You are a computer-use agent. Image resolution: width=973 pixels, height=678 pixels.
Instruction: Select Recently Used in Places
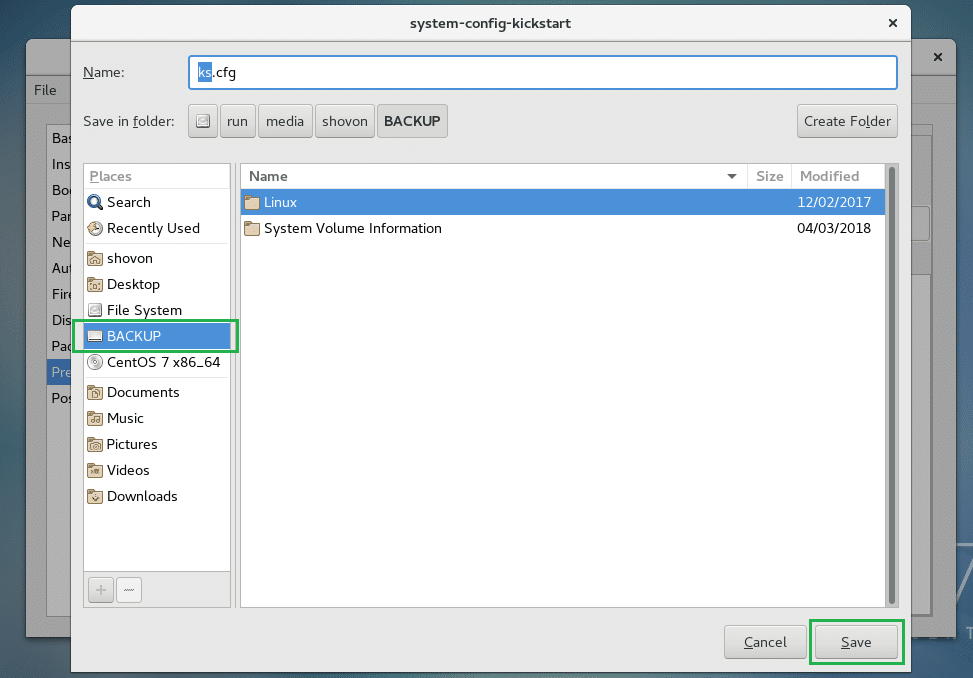[x=157, y=228]
